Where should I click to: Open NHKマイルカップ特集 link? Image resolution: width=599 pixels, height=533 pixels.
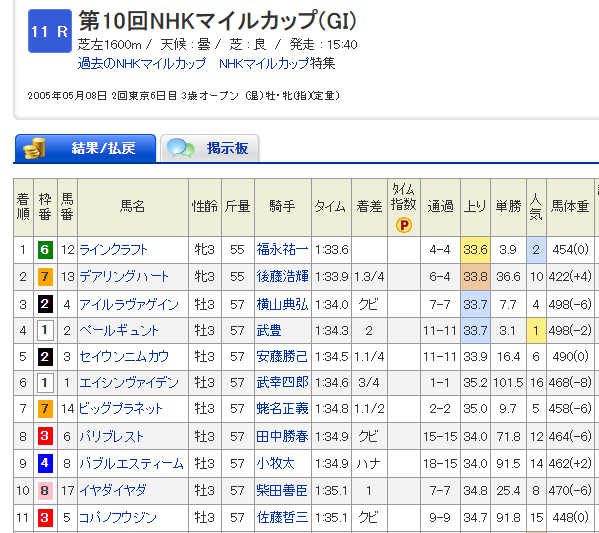[x=277, y=63]
